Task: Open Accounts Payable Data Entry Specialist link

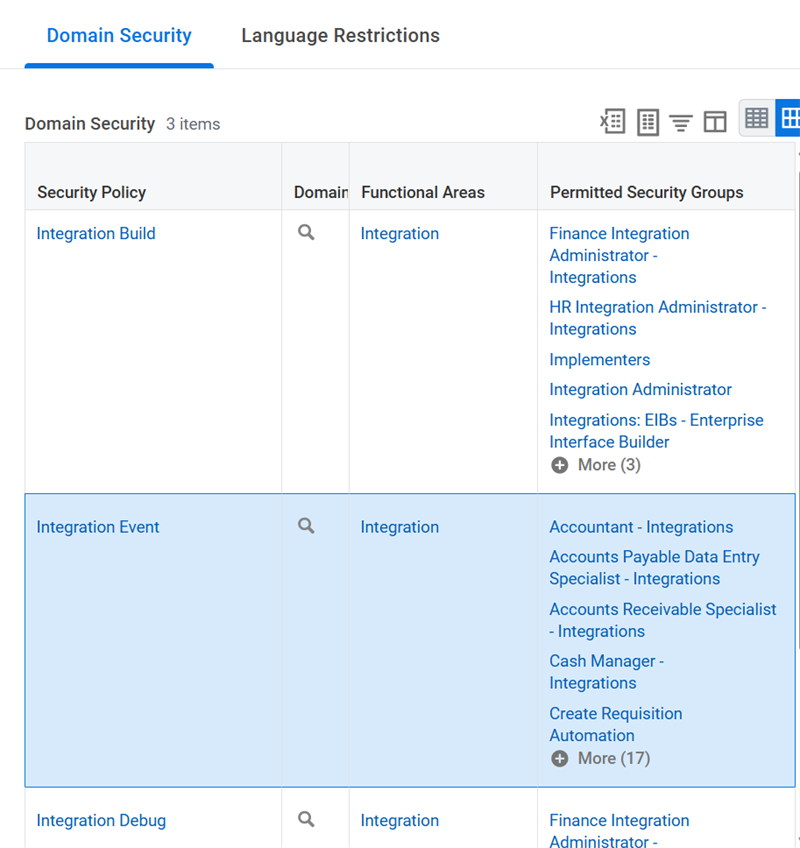Action: point(654,568)
